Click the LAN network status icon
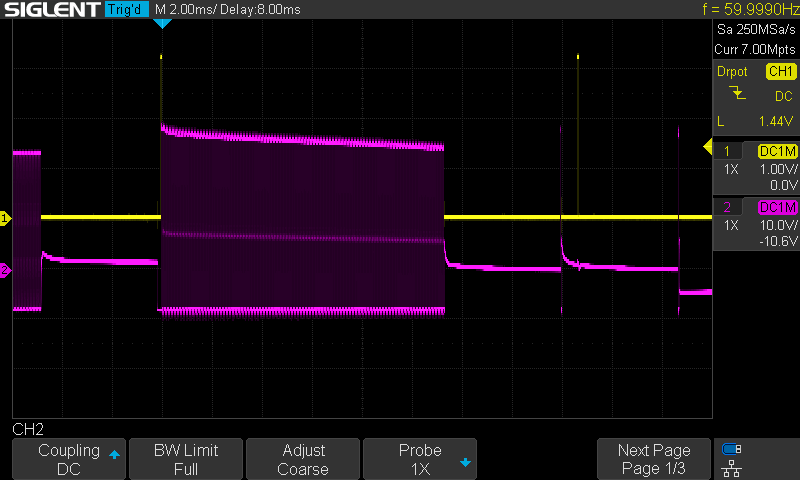 point(732,468)
